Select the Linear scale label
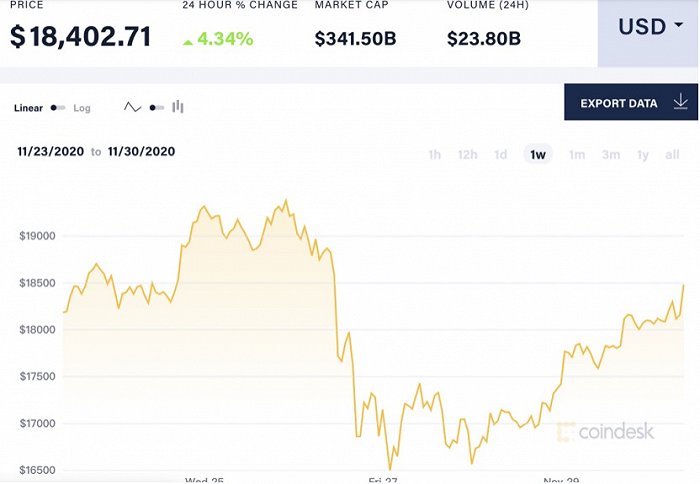 point(29,108)
